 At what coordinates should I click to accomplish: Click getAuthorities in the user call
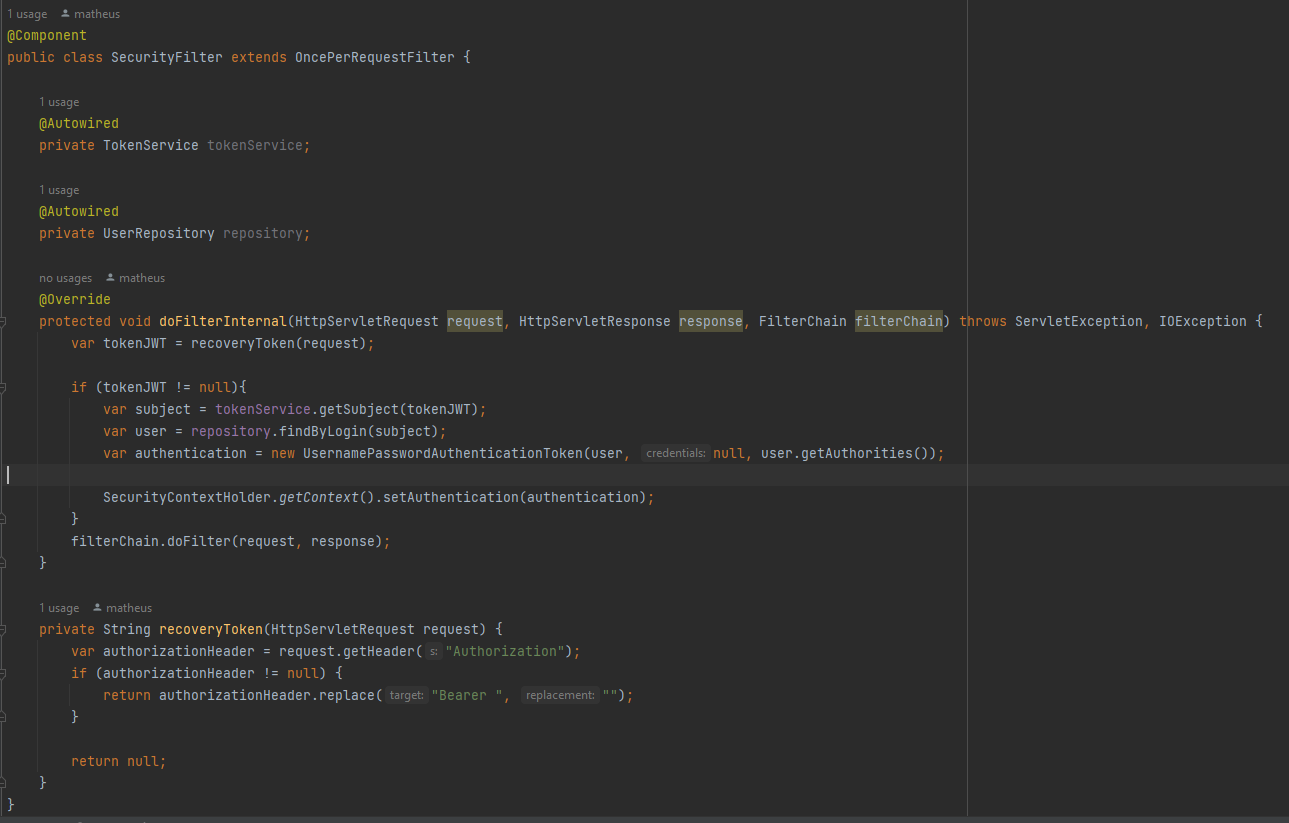tap(855, 454)
